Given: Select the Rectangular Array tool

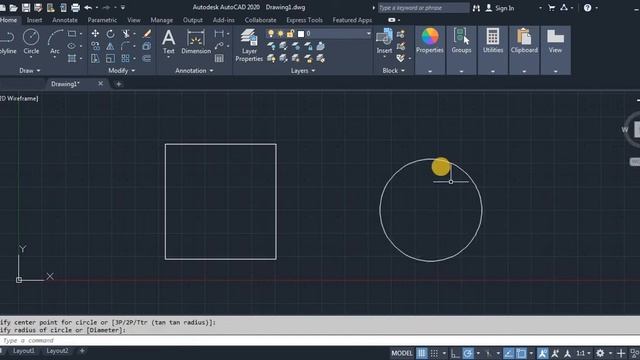Looking at the screenshot, I should pos(126,58).
